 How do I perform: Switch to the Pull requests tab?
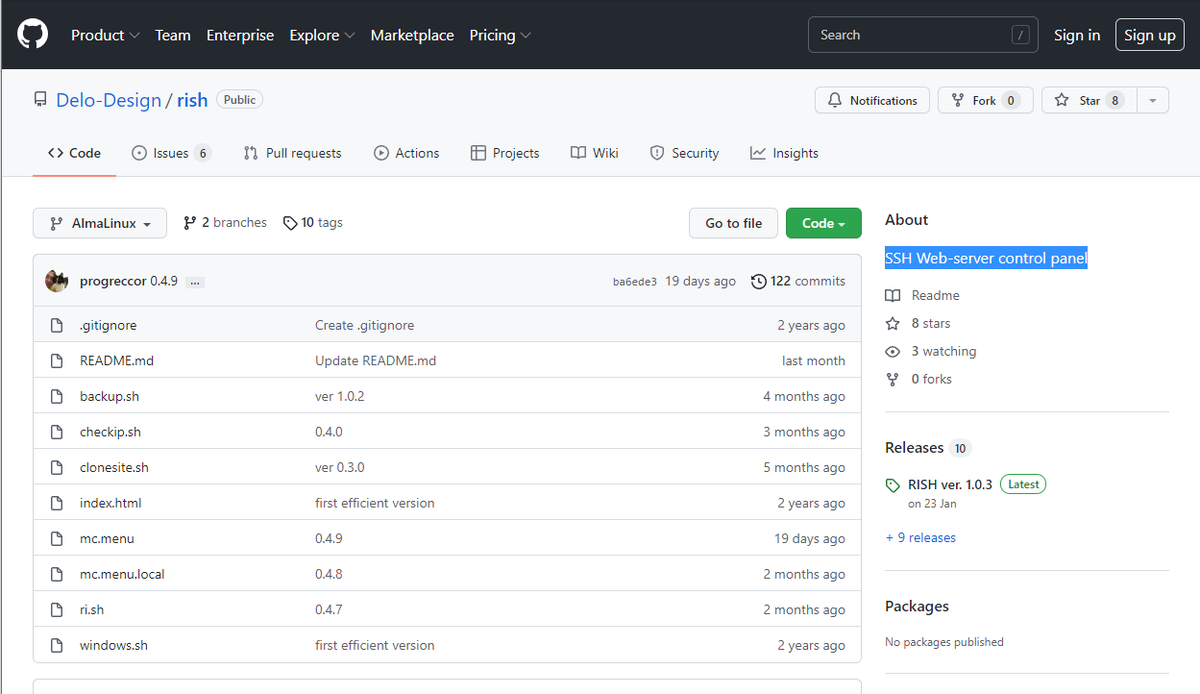pos(292,153)
